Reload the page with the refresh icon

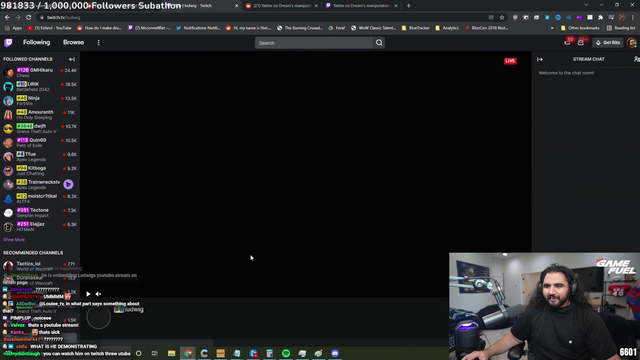pos(29,18)
